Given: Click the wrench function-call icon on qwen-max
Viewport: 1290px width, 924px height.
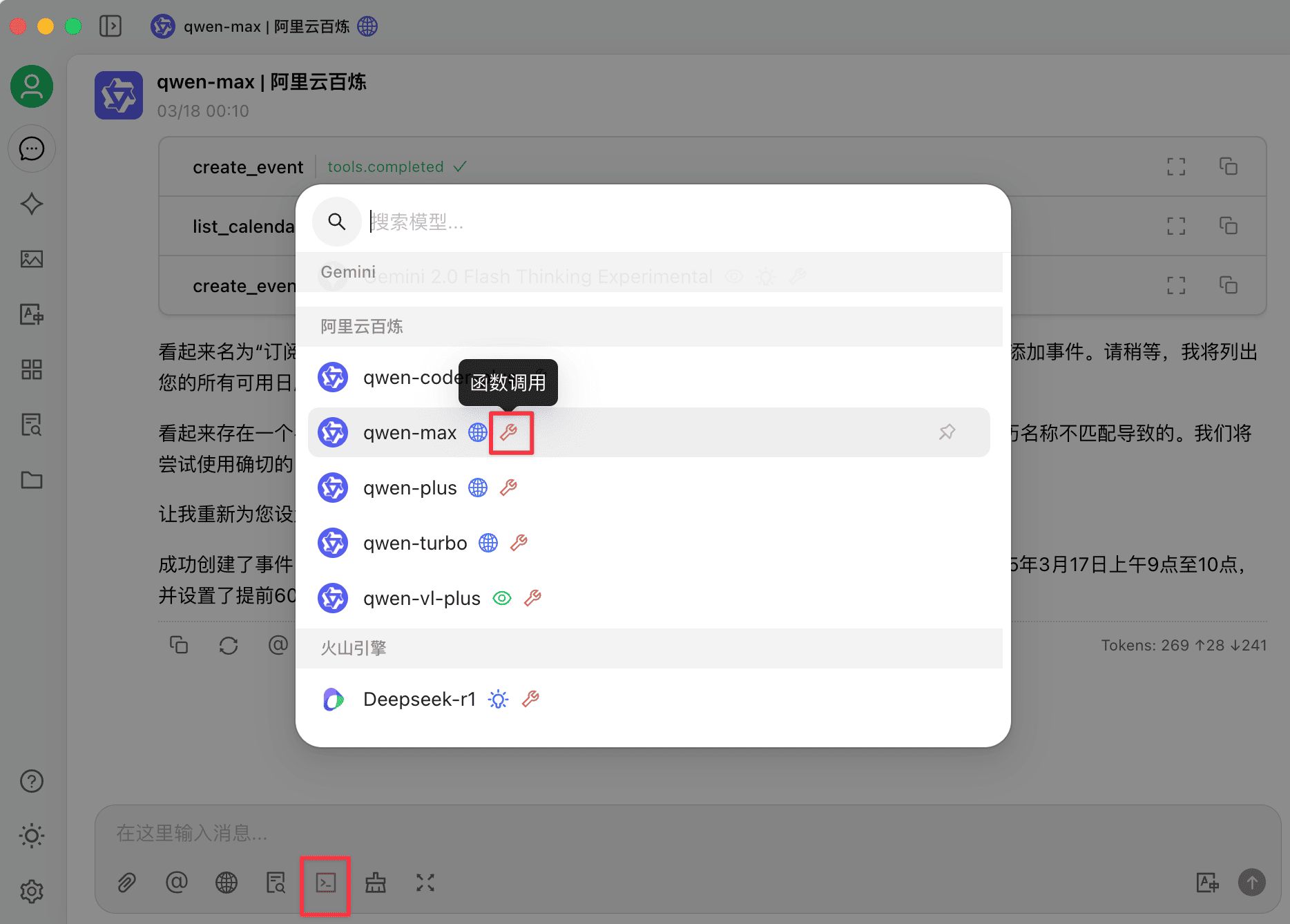Looking at the screenshot, I should point(509,432).
